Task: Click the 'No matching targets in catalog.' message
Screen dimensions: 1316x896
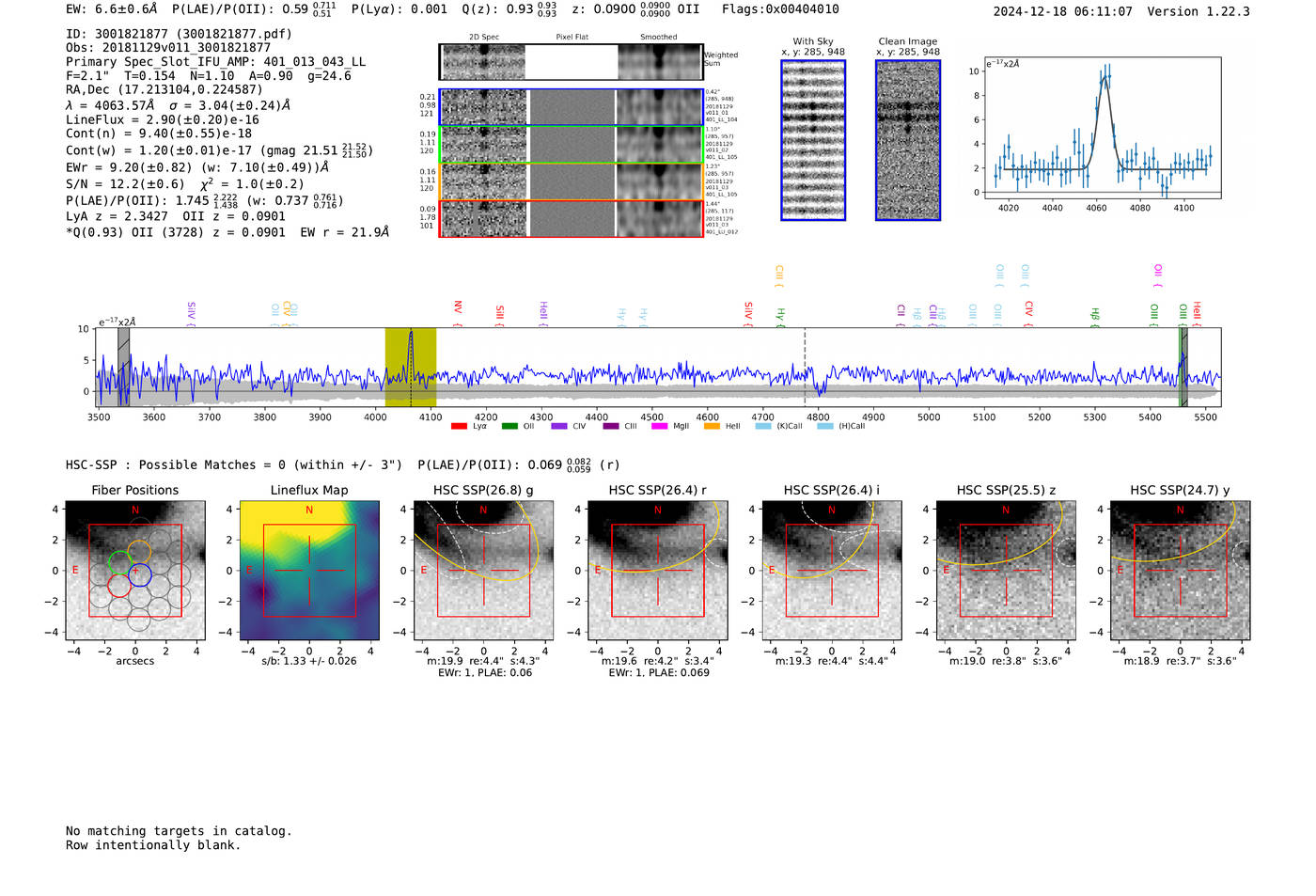Action: 179,831
